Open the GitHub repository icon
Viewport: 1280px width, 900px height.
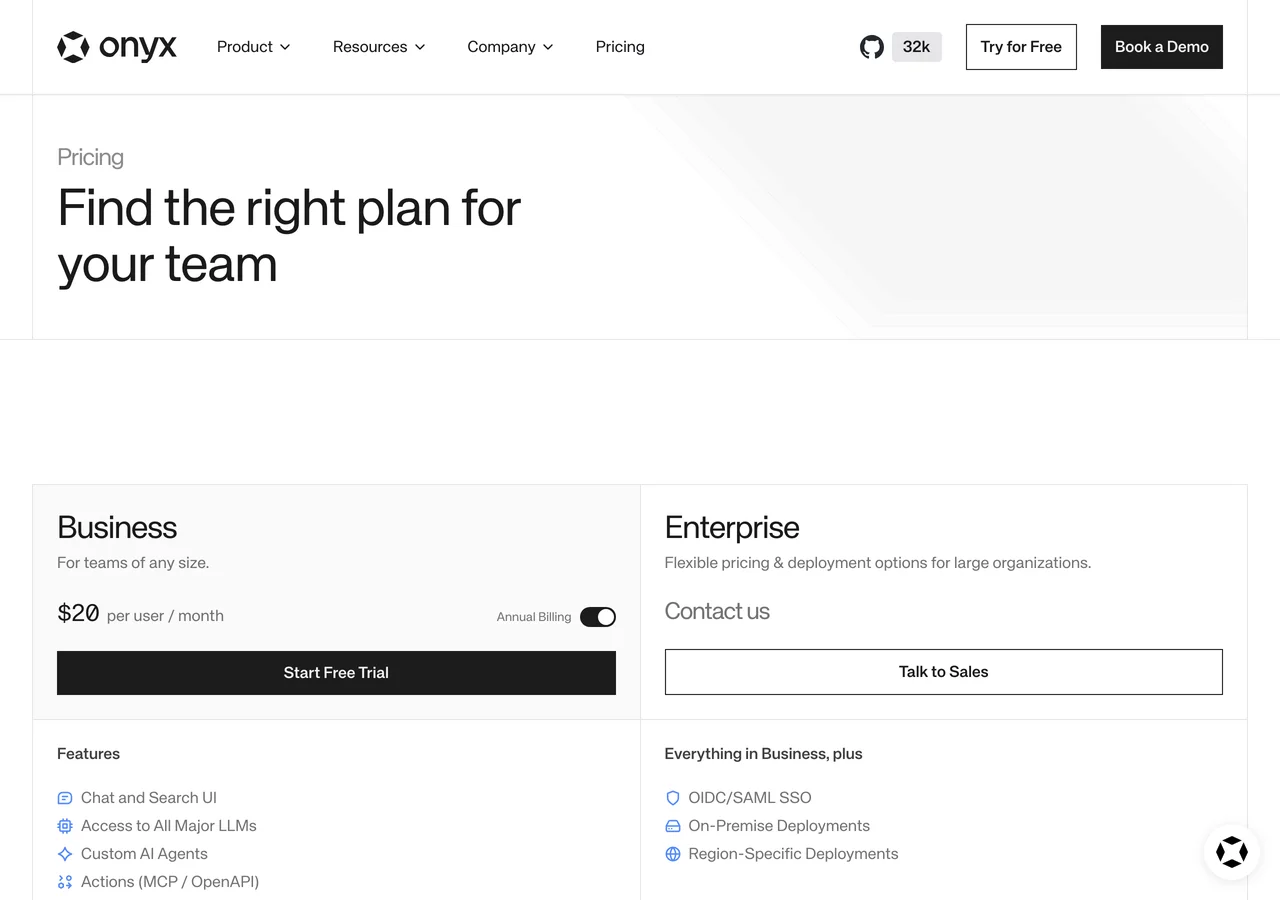[872, 47]
